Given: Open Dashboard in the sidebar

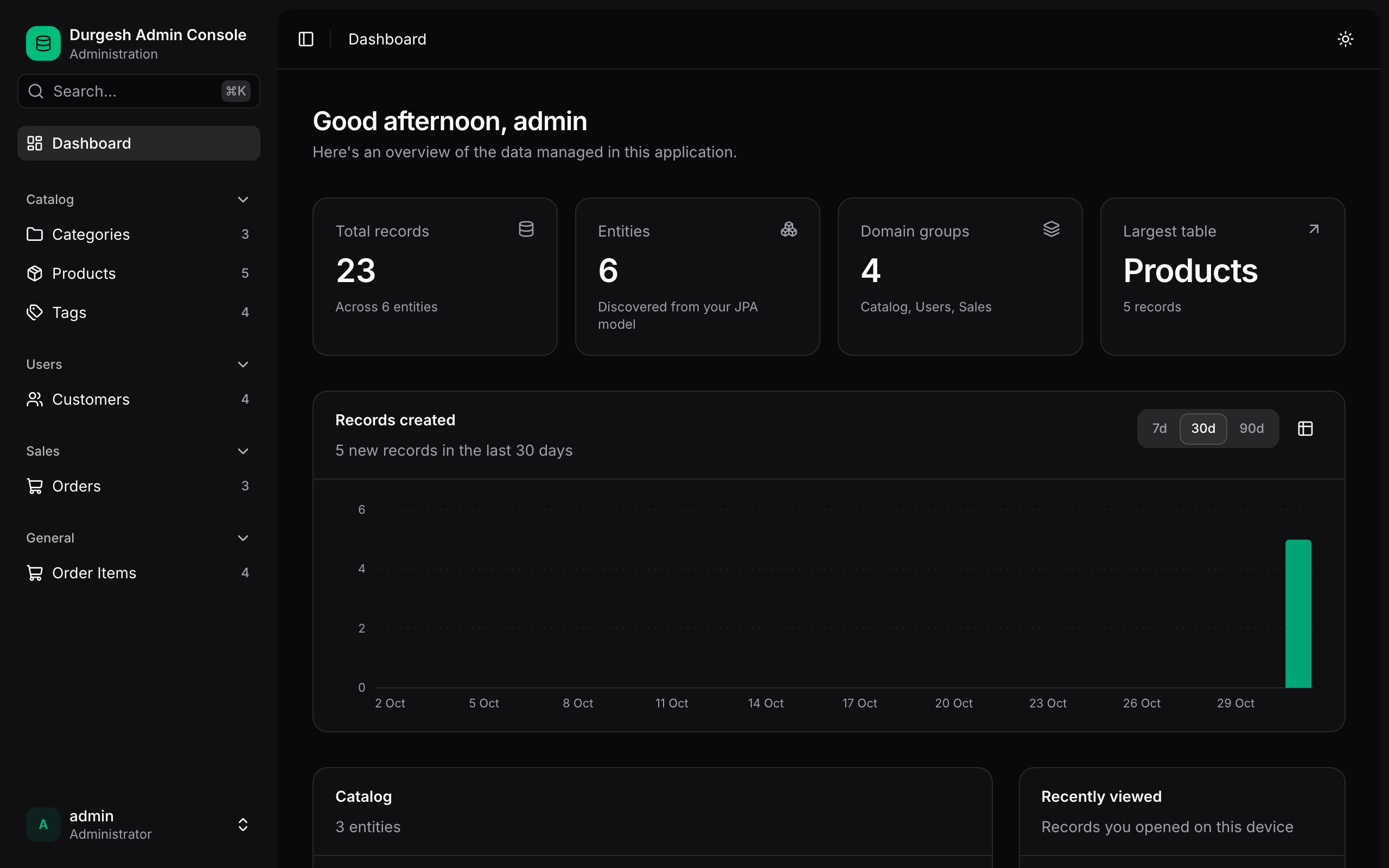Looking at the screenshot, I should [139, 143].
